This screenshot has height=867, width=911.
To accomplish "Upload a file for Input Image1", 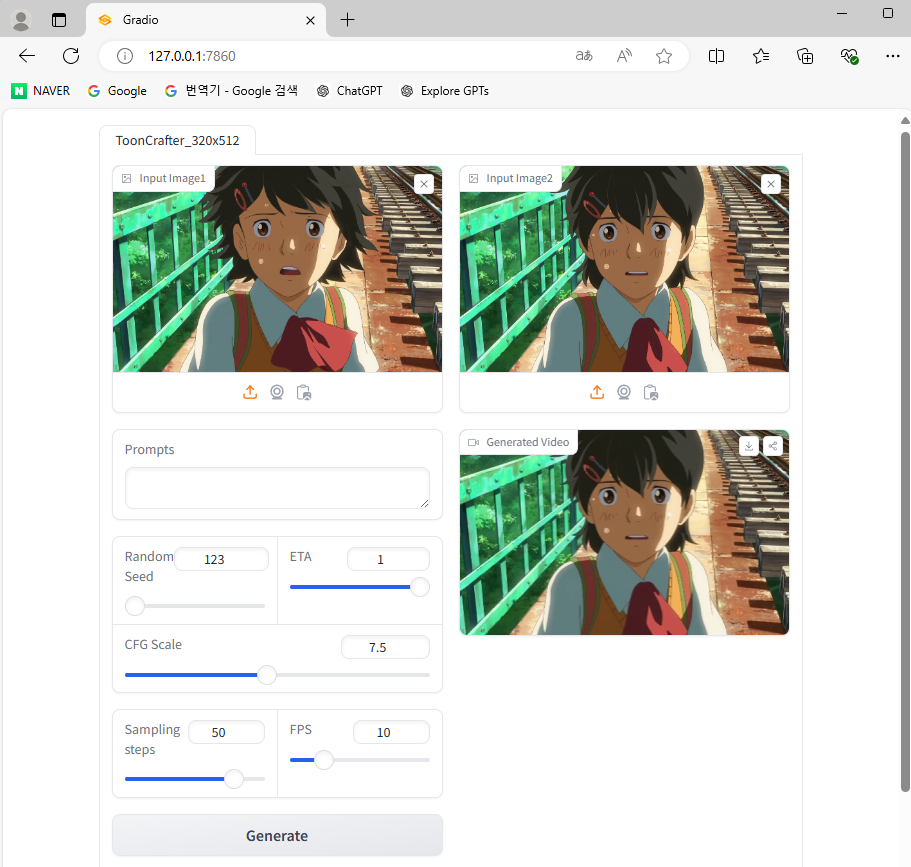I will 250,392.
